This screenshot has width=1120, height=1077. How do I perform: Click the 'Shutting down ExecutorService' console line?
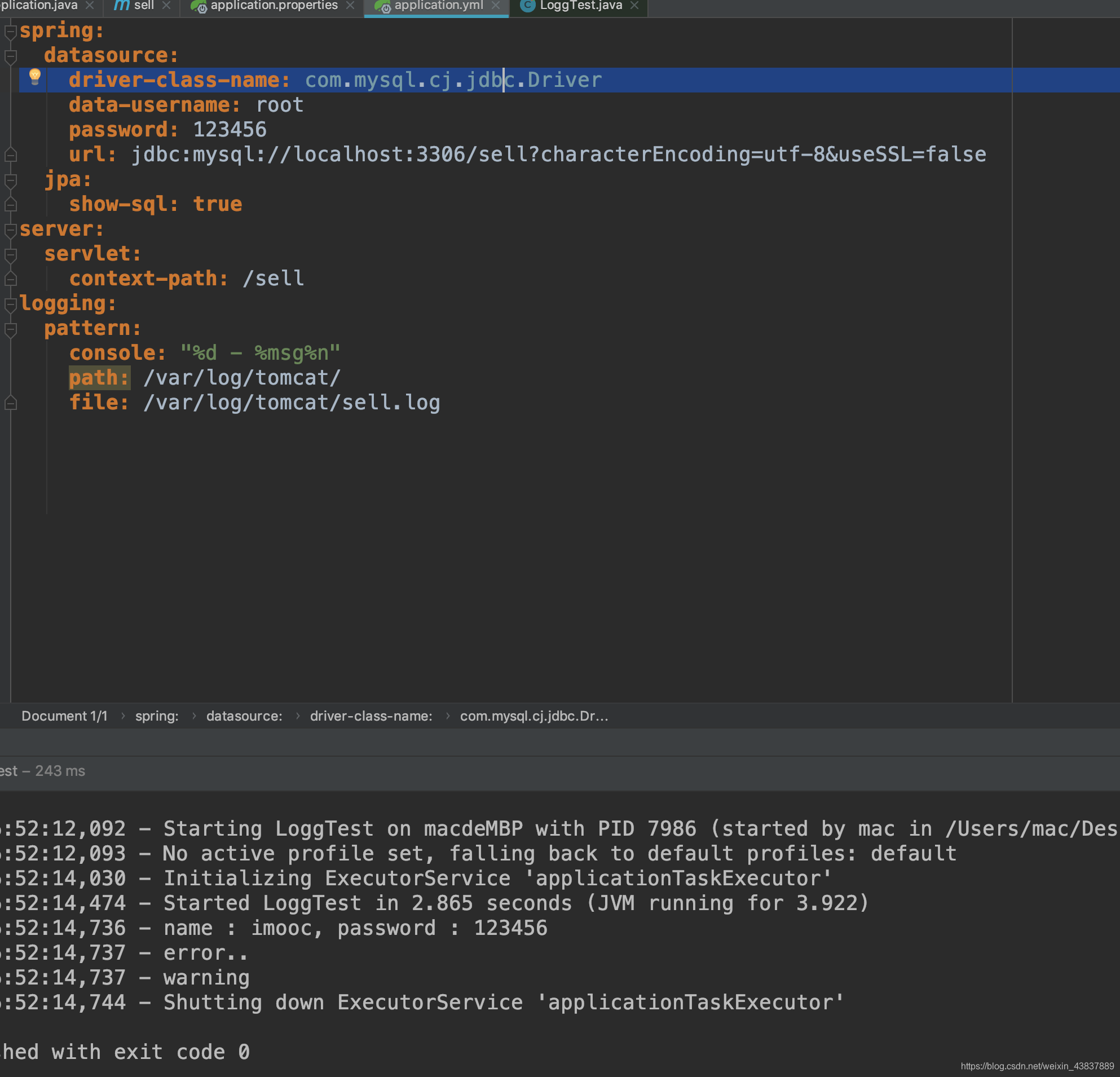pos(422,1002)
